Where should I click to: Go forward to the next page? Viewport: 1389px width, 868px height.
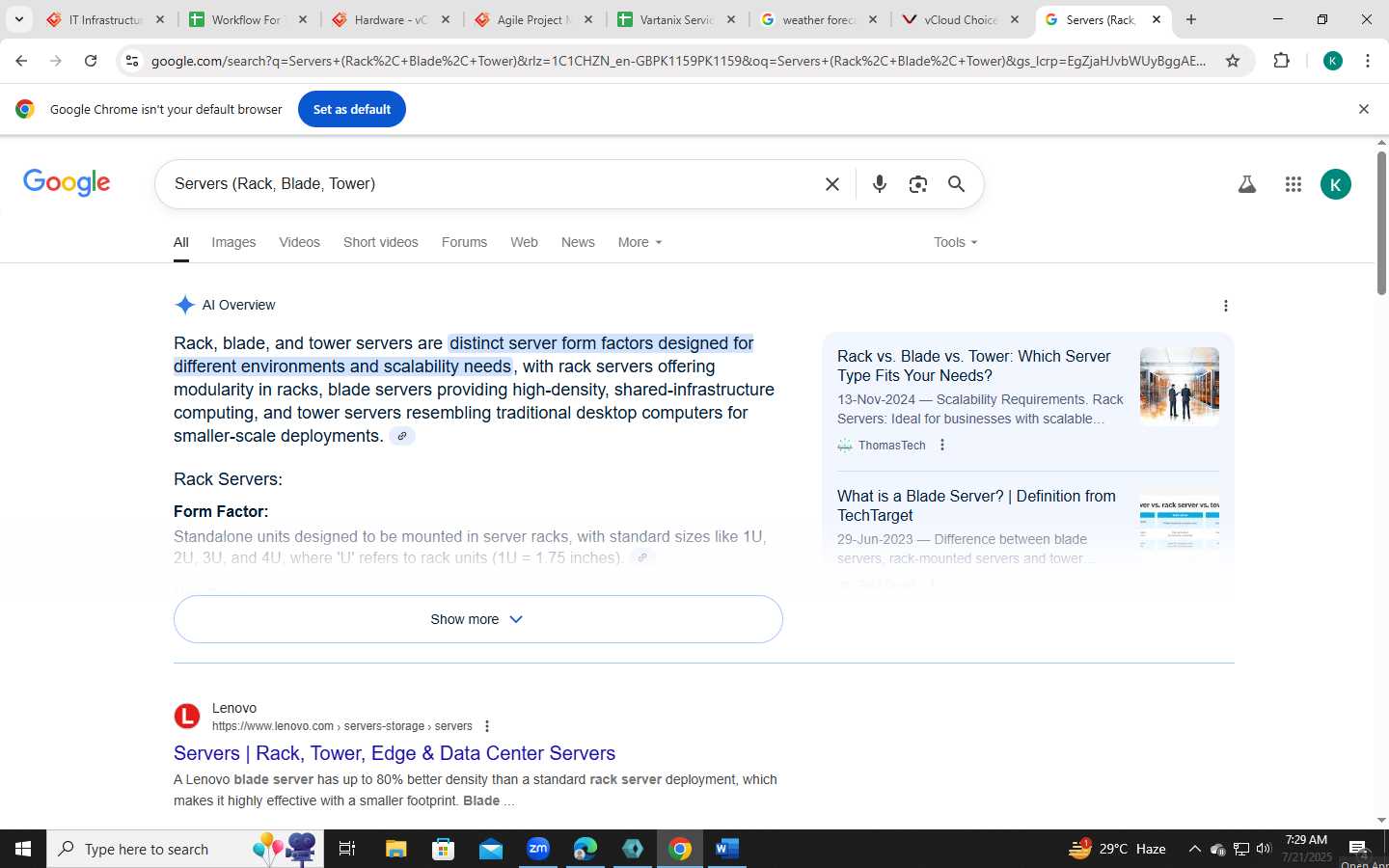(x=56, y=61)
